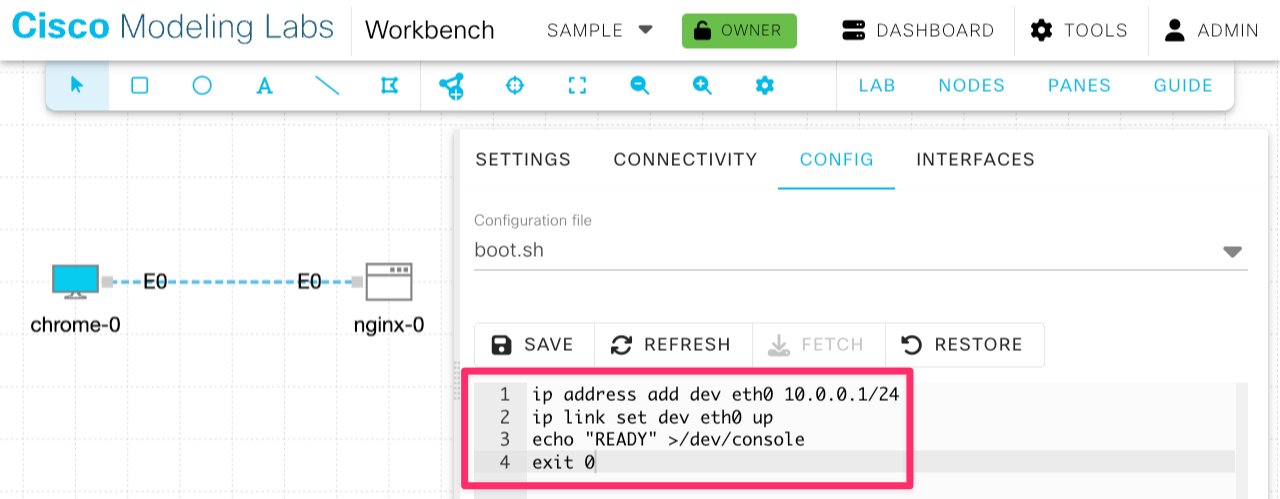The width and height of the screenshot is (1280, 499).
Task: Click the line 'ip link set dev eth0 up'
Action: coord(652,417)
